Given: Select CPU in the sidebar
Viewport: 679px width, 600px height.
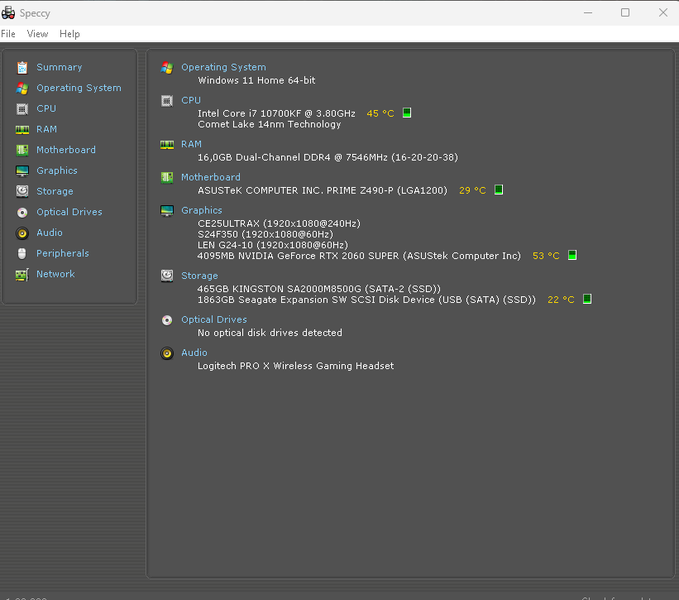Looking at the screenshot, I should (46, 109).
